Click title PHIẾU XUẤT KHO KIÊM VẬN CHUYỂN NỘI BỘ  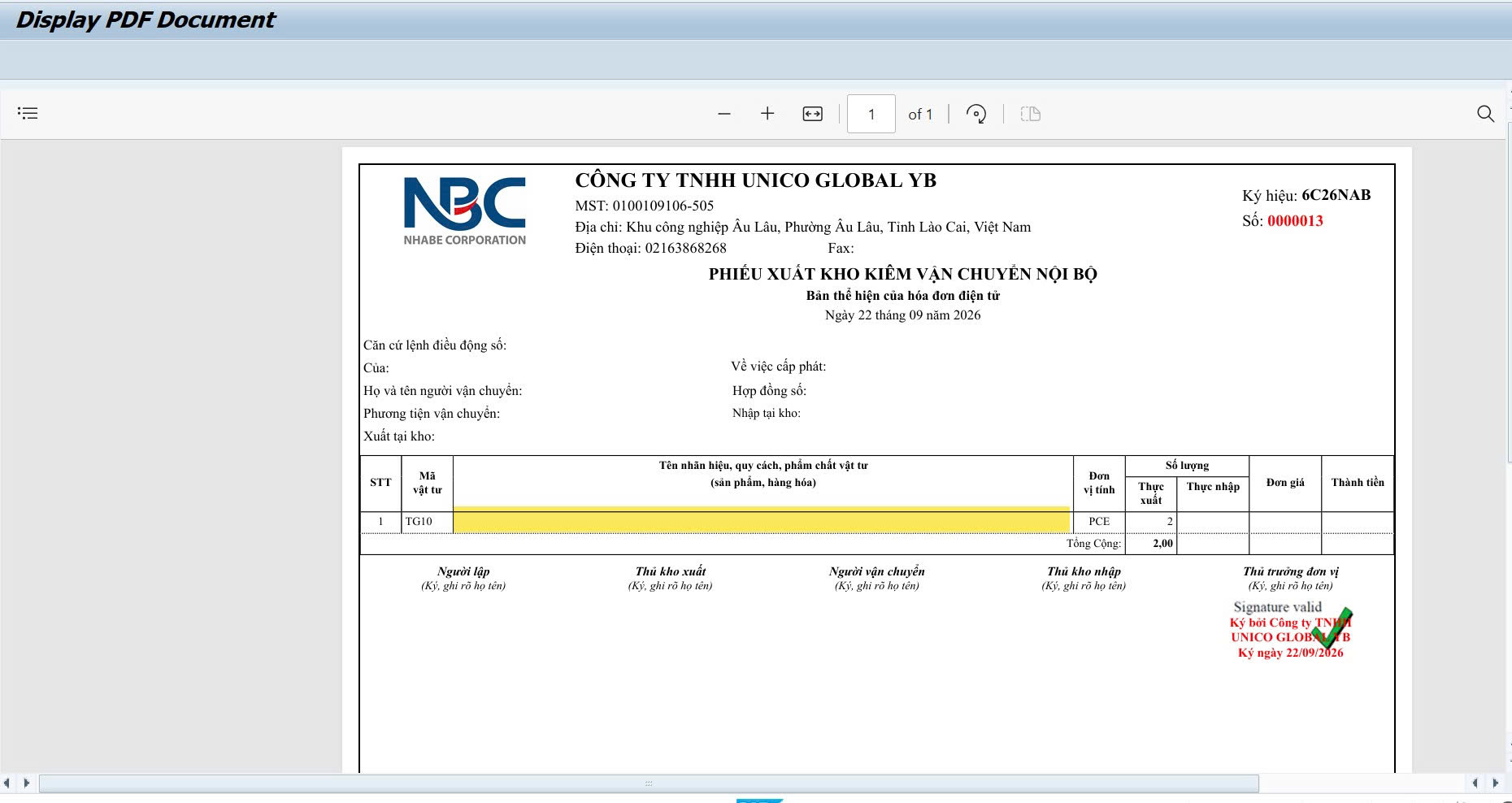click(x=903, y=274)
